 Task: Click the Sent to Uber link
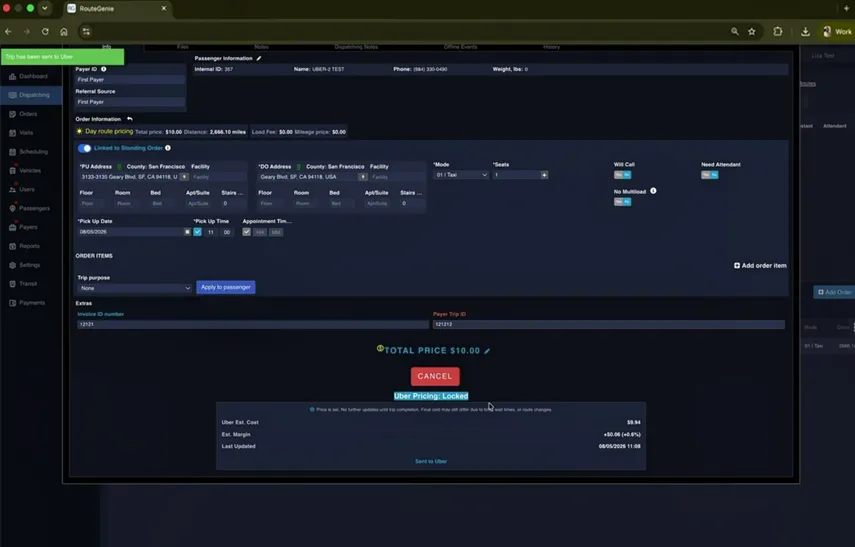pos(431,461)
